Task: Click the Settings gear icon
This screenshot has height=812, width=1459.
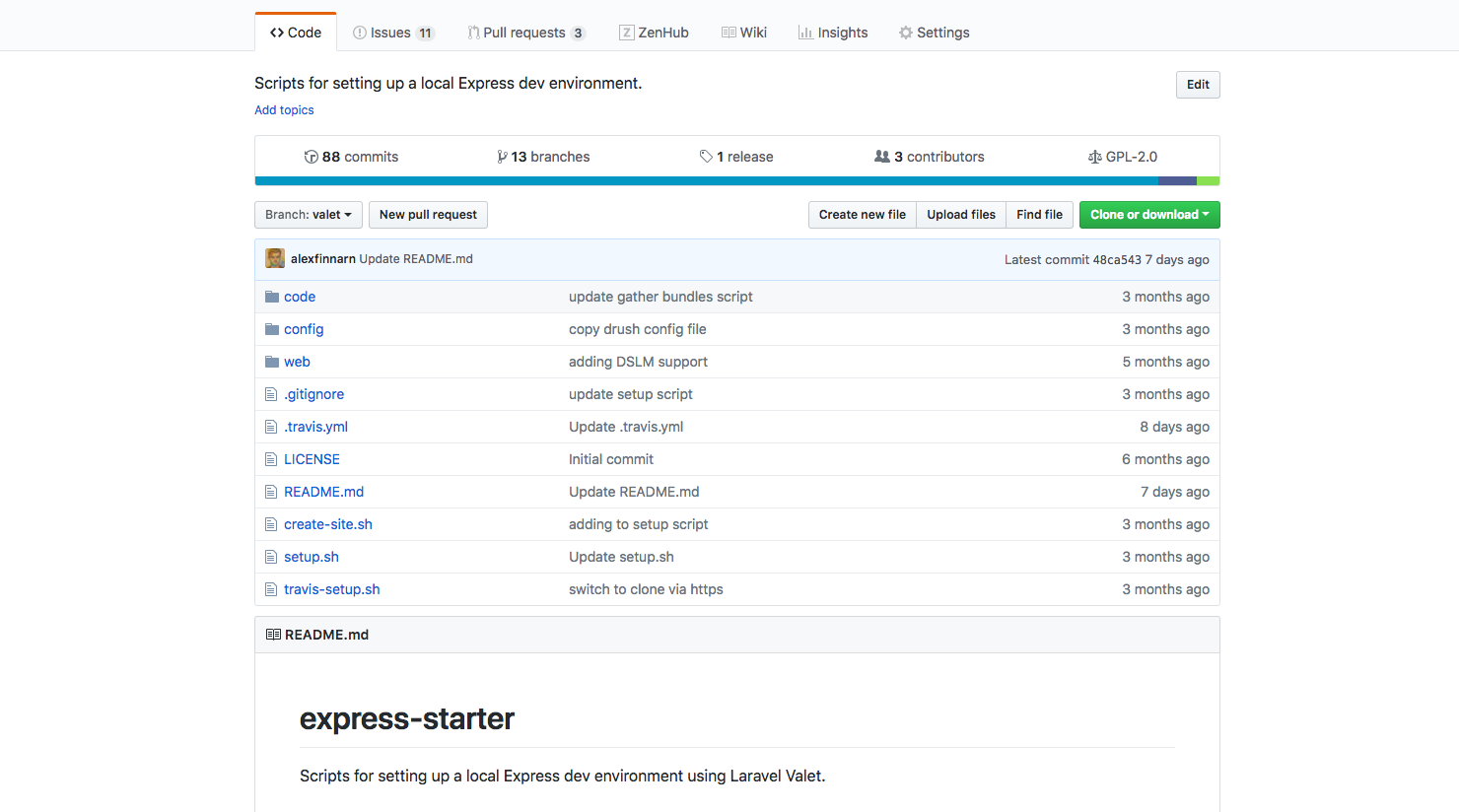Action: coord(905,33)
